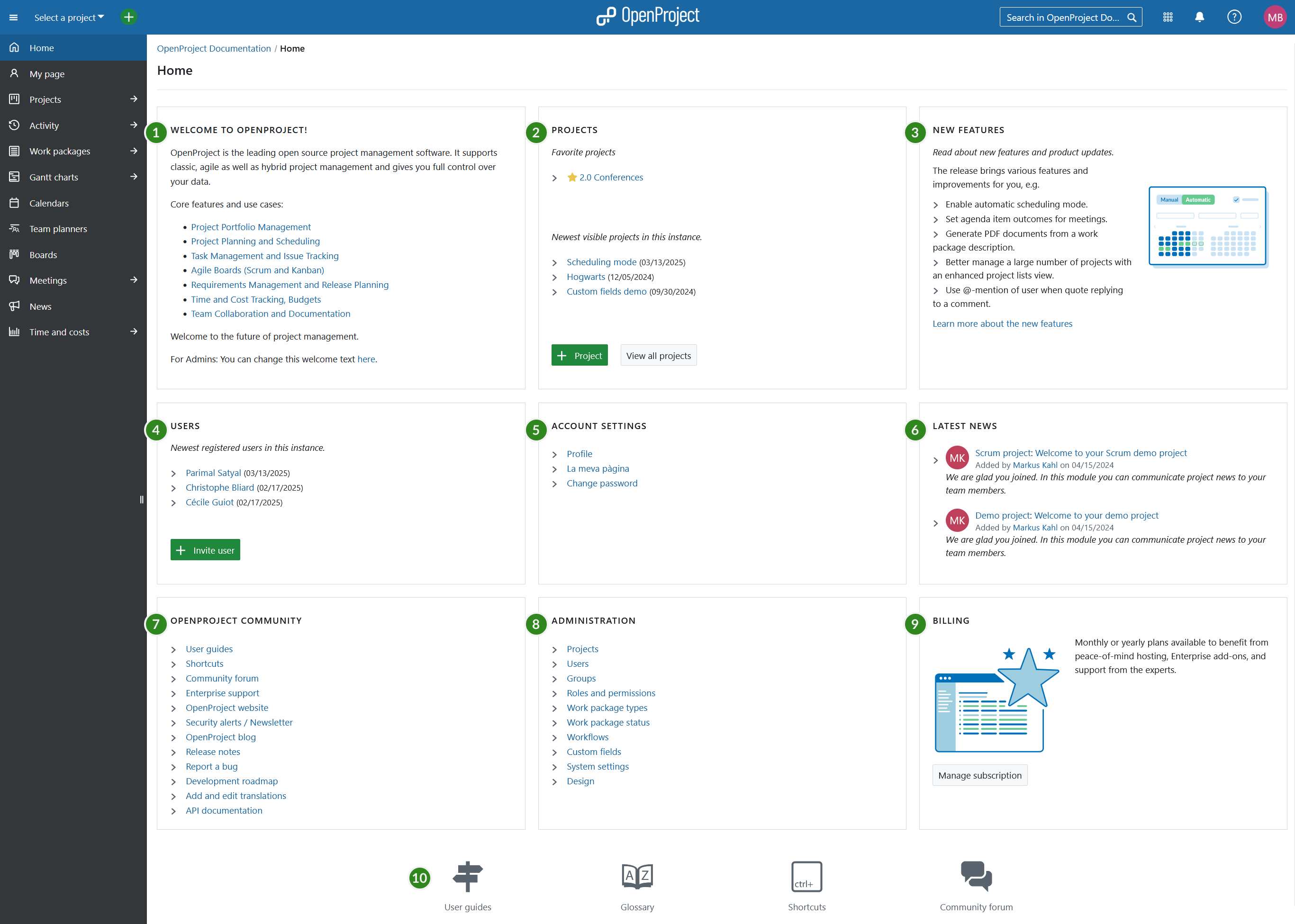Toggle the hamburger main menu icon
The width and height of the screenshot is (1295, 924).
tap(14, 18)
